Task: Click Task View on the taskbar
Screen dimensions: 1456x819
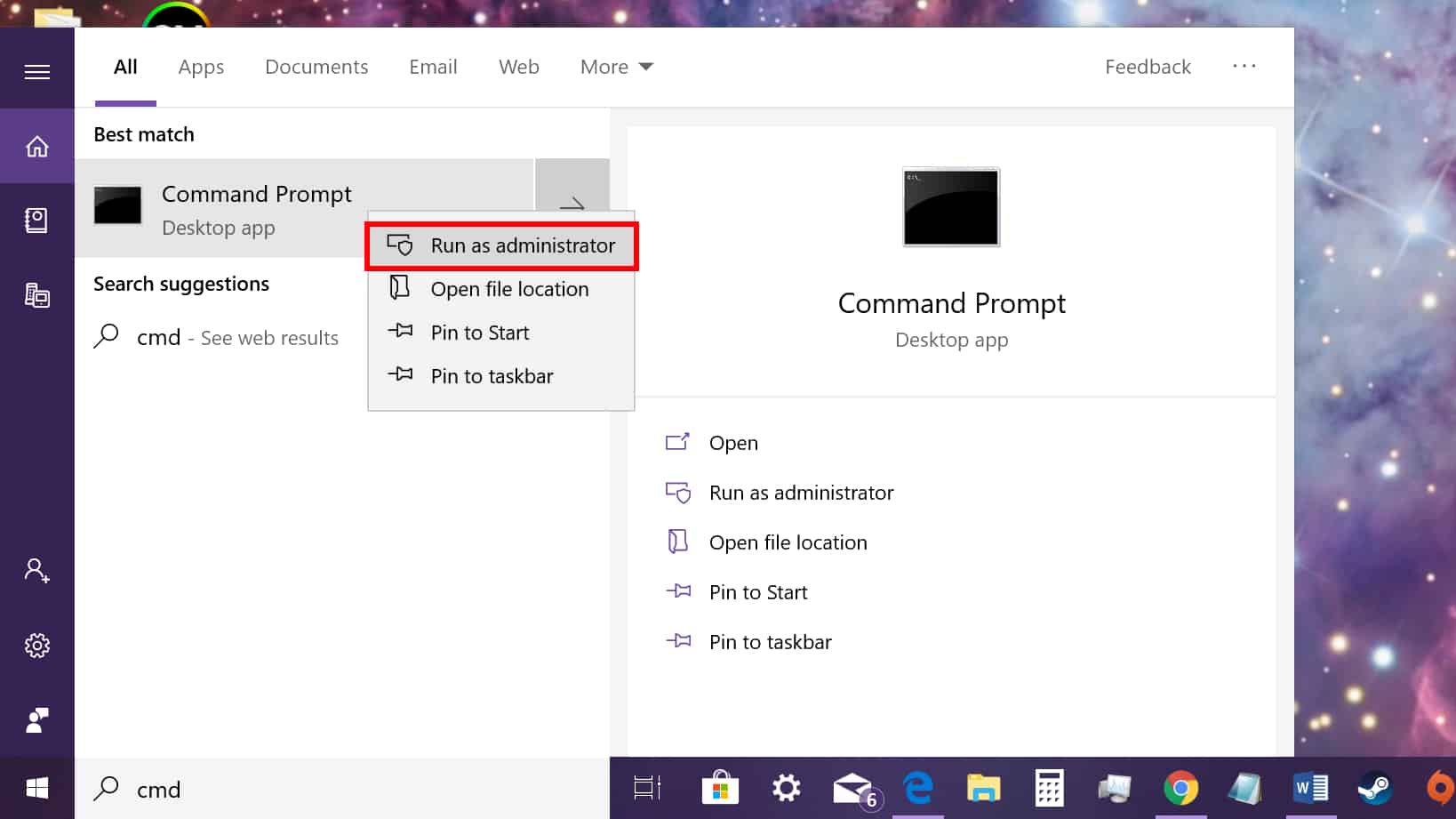Action: tap(646, 788)
